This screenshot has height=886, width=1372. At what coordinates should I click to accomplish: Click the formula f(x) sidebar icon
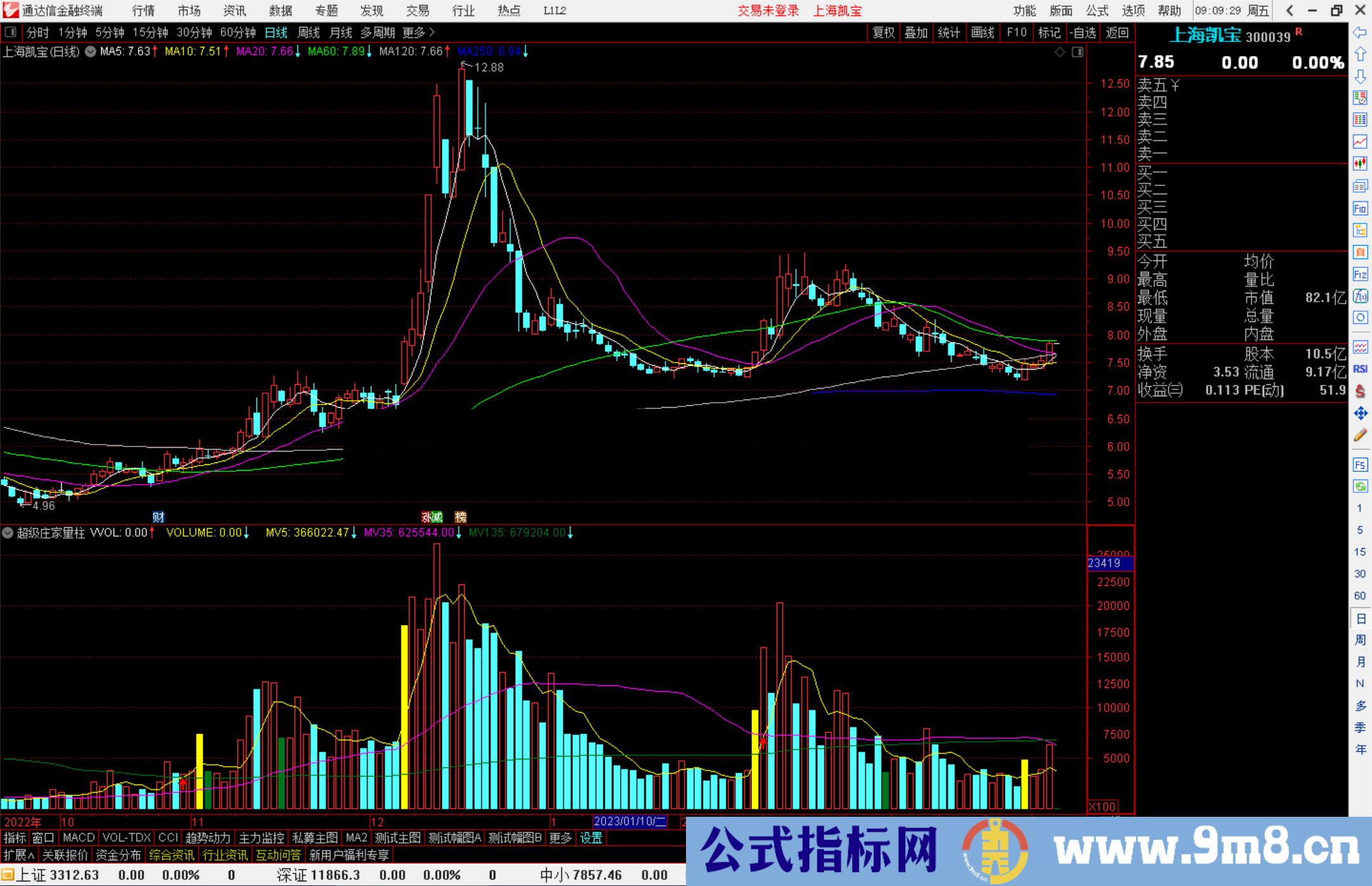(x=1360, y=296)
